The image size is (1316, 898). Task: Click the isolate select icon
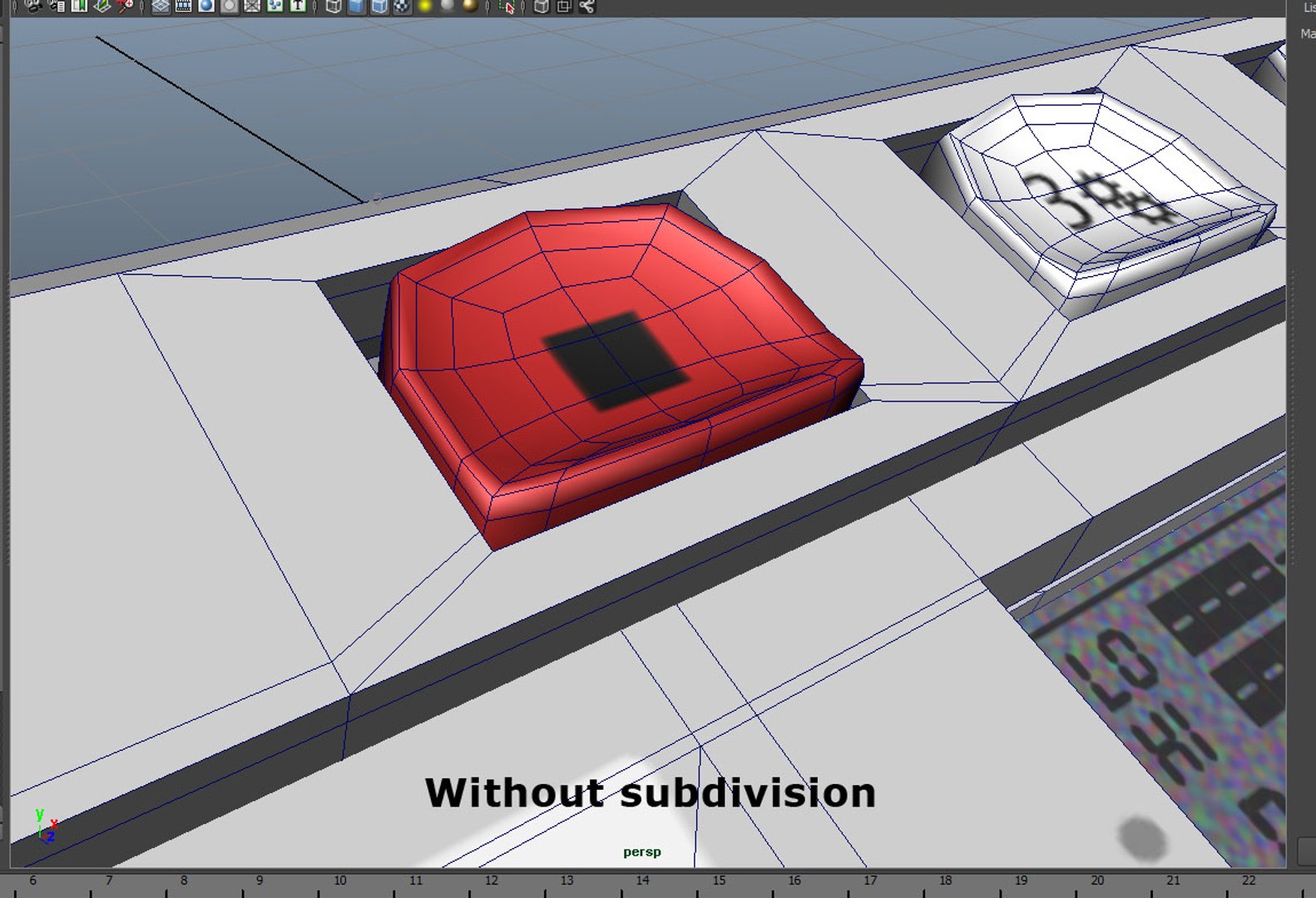click(x=507, y=7)
